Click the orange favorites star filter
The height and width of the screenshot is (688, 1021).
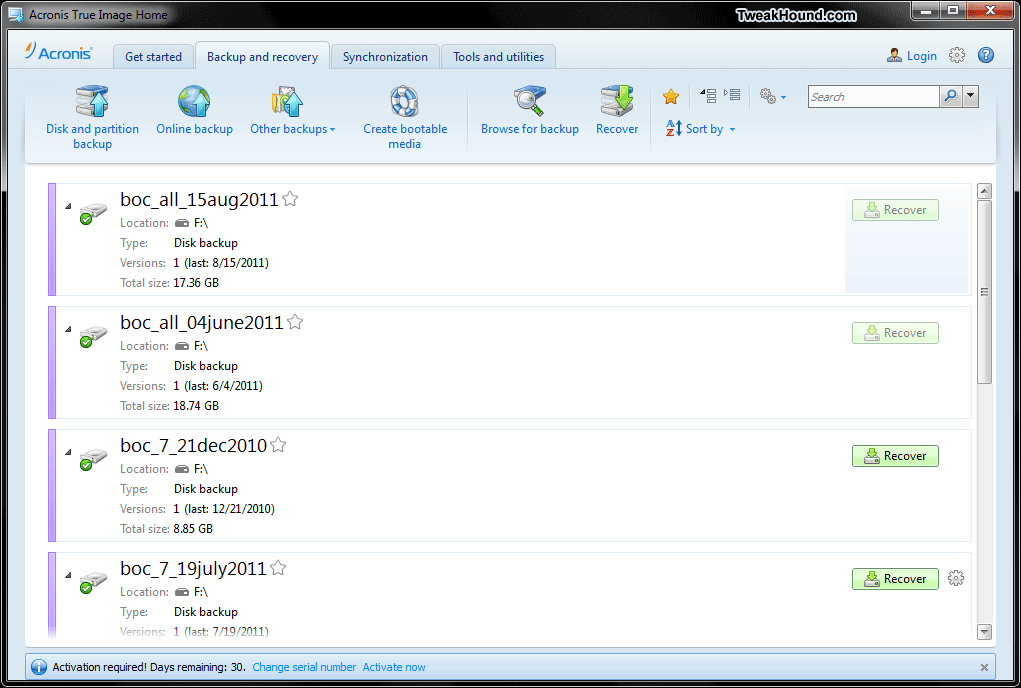(671, 97)
